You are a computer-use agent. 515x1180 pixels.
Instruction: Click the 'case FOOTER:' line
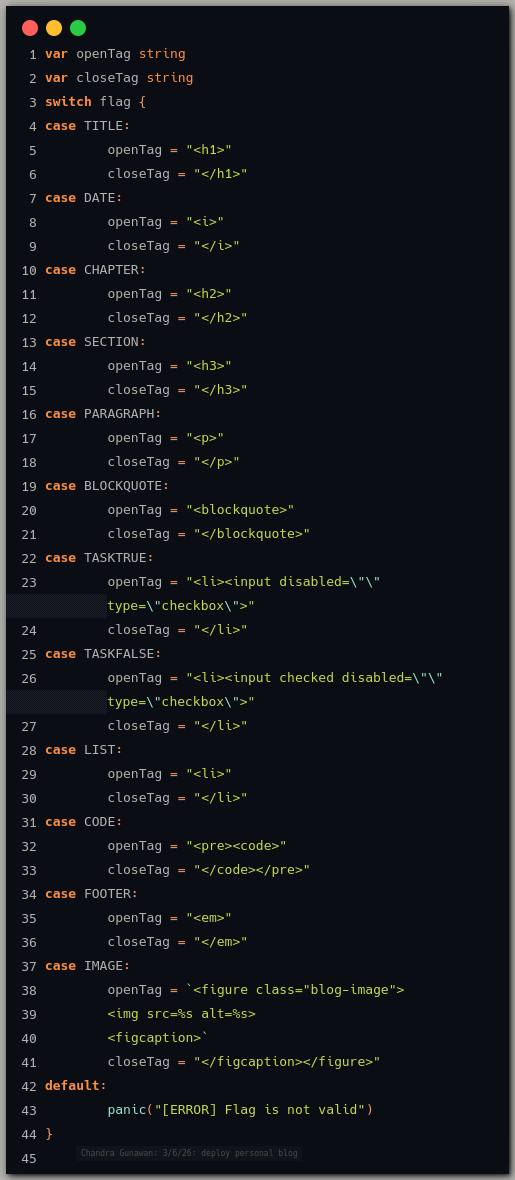tap(92, 894)
